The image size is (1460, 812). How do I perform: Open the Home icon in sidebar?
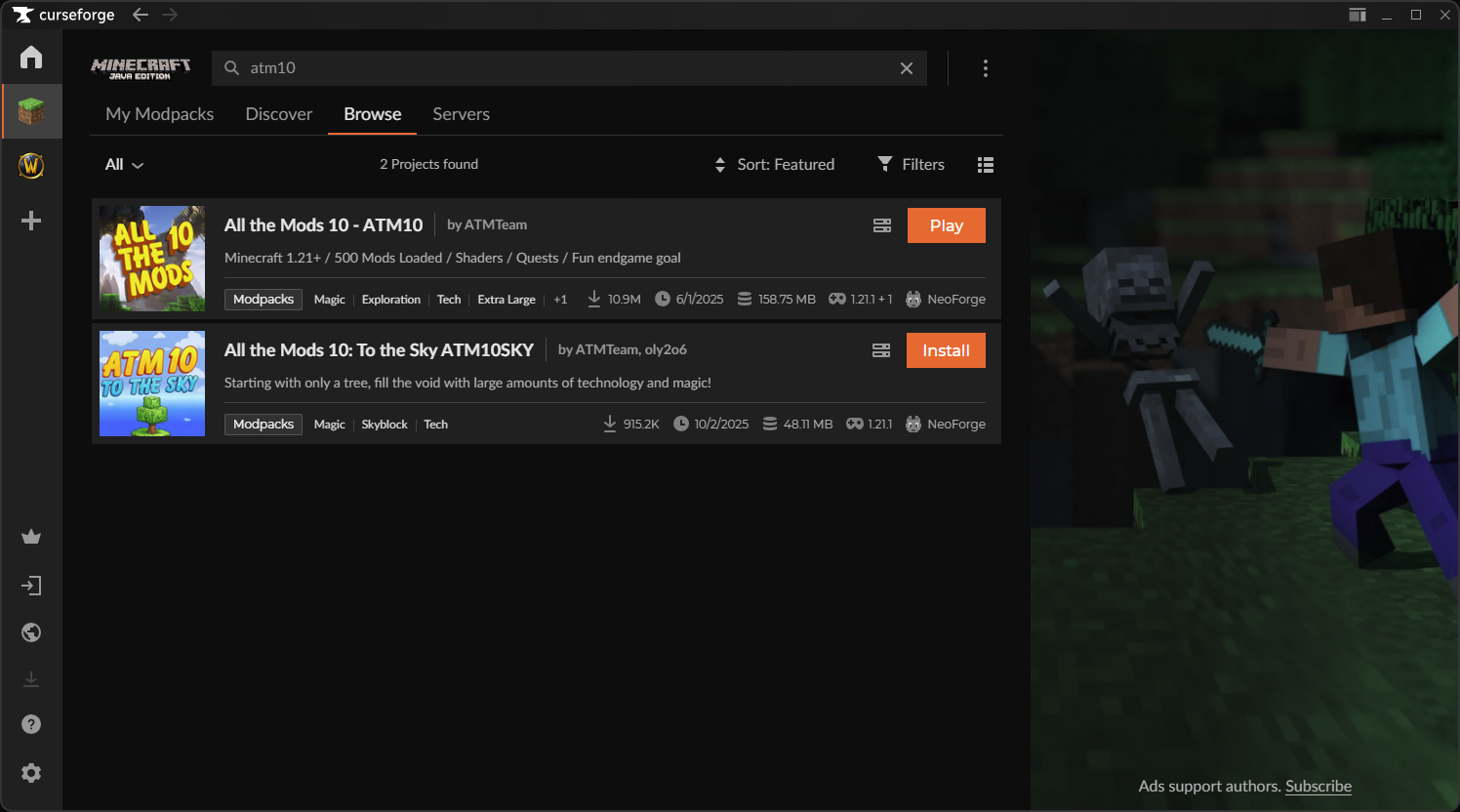(31, 58)
